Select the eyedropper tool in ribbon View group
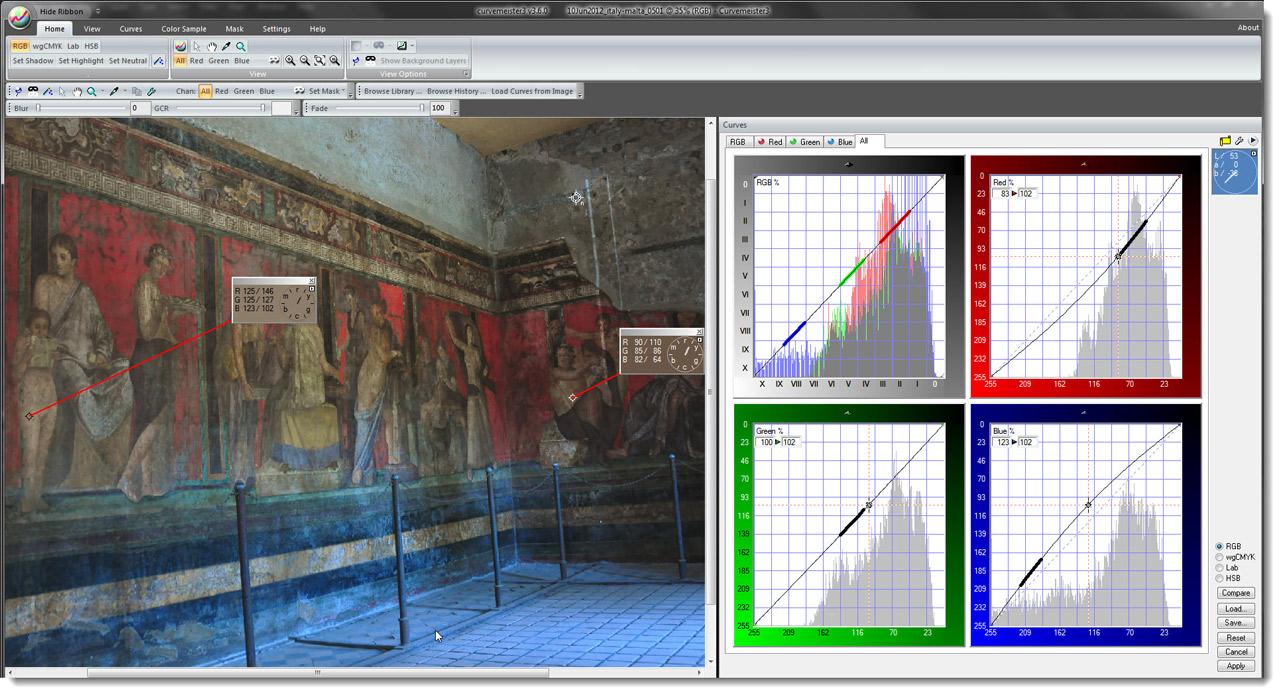The height and width of the screenshot is (694, 1280). (226, 46)
